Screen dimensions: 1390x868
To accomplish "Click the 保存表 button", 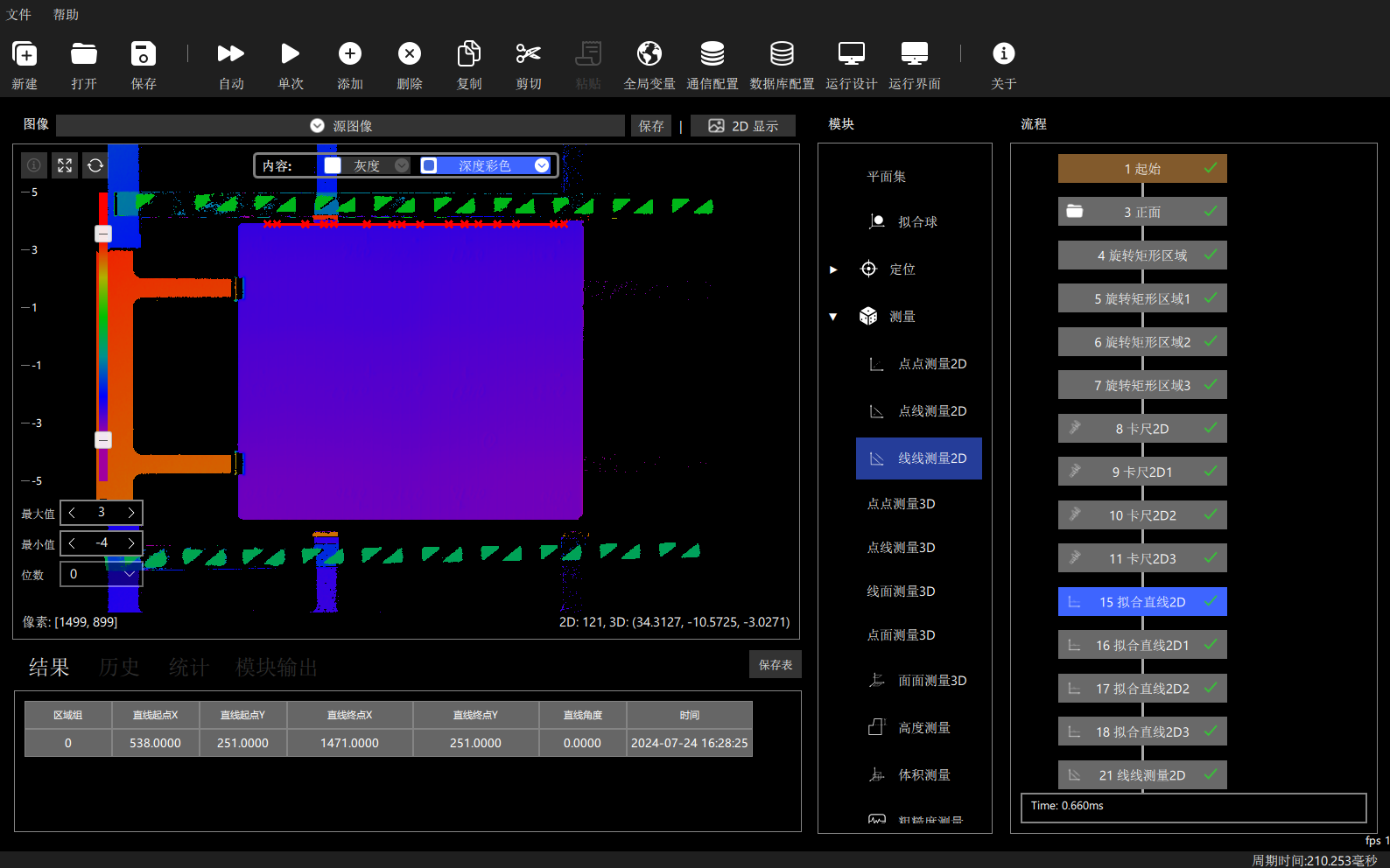I will click(x=776, y=665).
